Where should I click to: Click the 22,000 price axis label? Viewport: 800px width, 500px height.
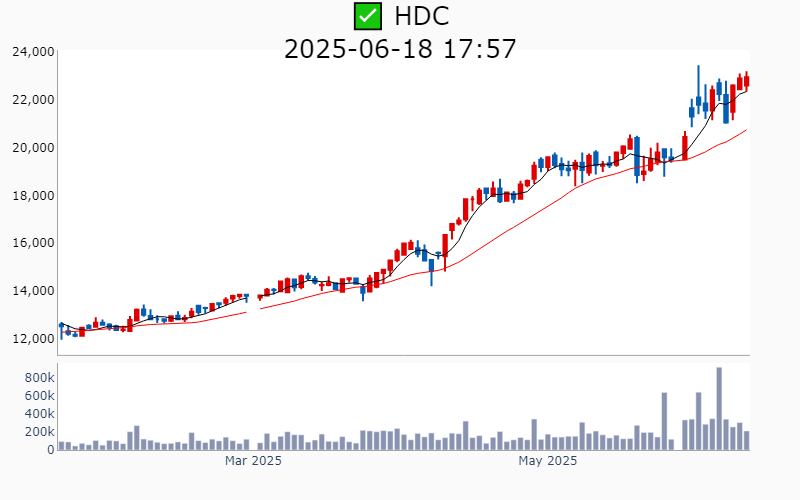click(x=33, y=99)
